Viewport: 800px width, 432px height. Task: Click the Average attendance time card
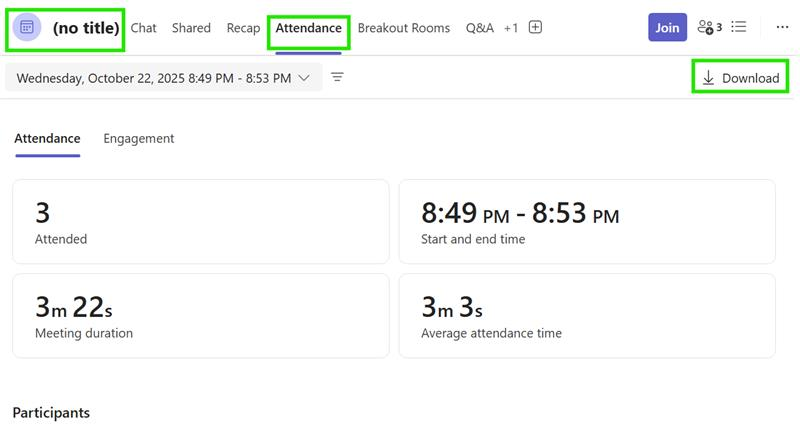(x=587, y=316)
